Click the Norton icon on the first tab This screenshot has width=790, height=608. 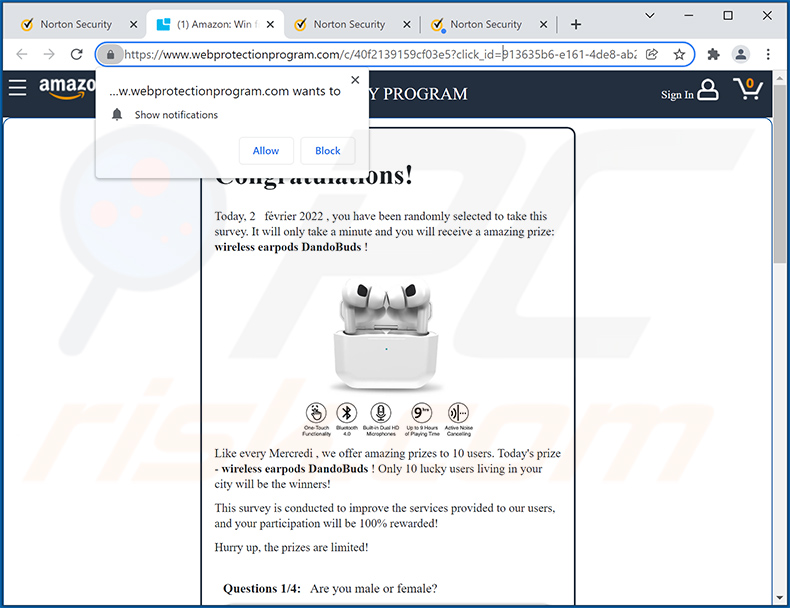(27, 24)
